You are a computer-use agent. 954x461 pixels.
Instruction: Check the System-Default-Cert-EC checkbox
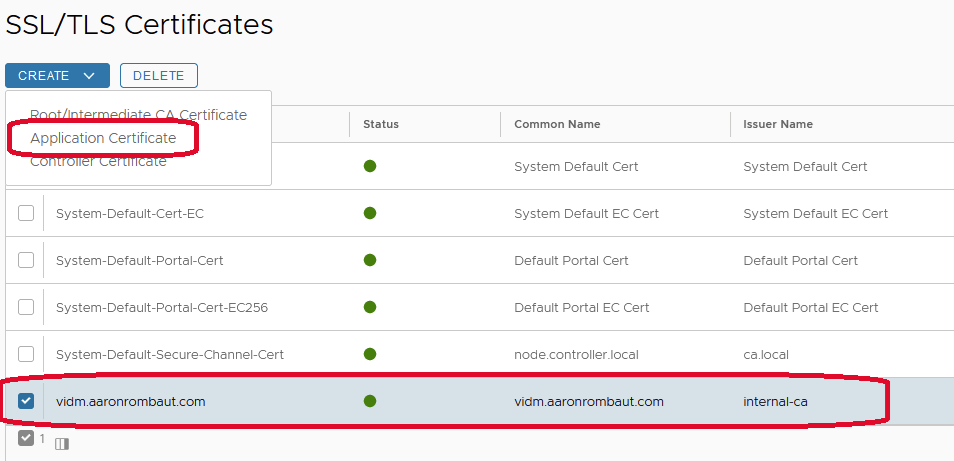26,213
